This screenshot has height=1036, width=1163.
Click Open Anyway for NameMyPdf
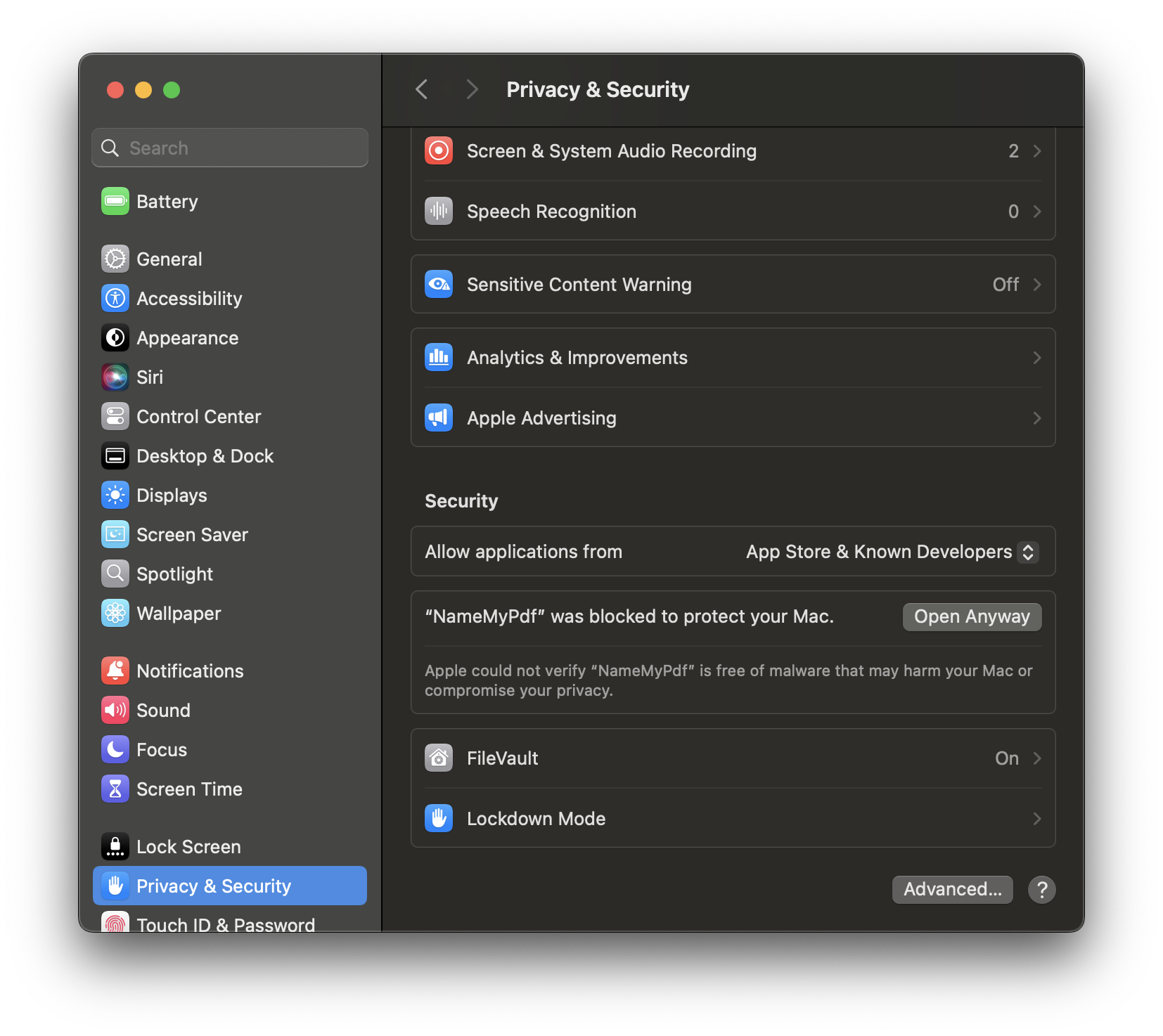972,616
